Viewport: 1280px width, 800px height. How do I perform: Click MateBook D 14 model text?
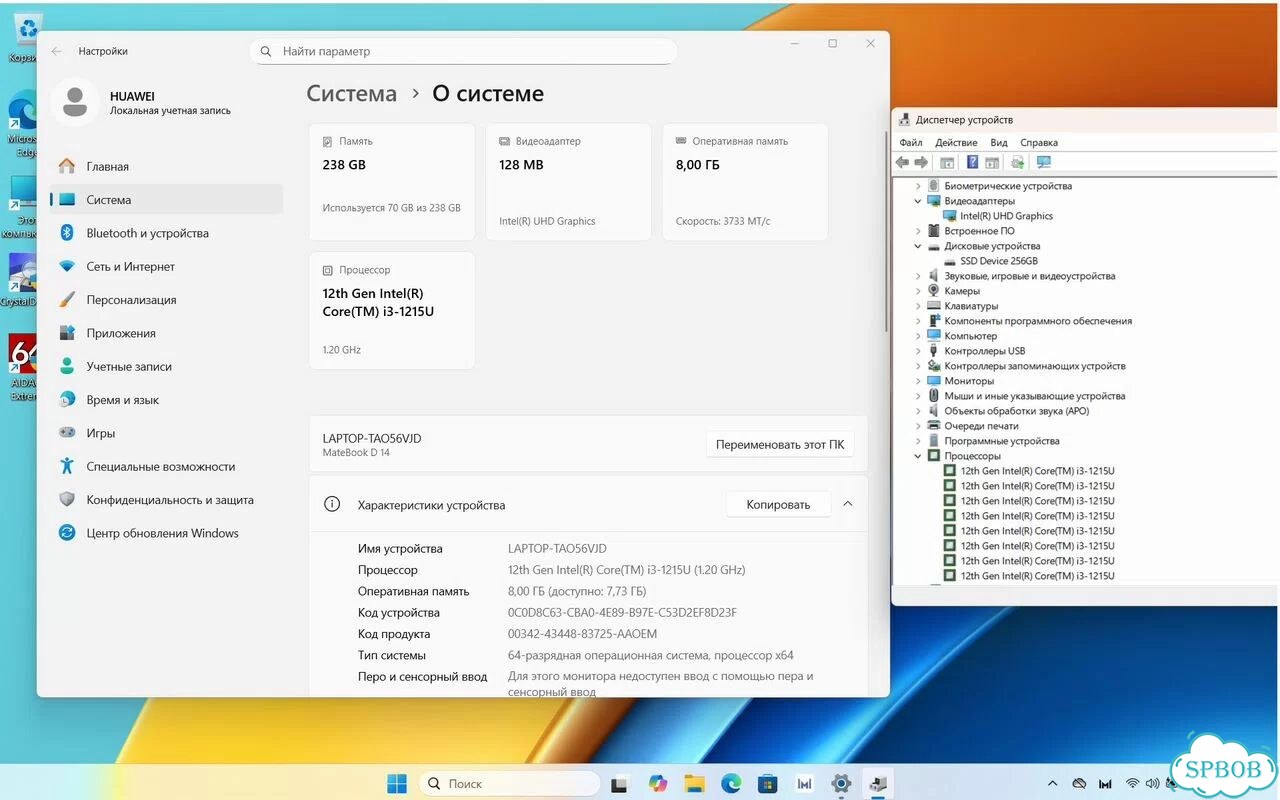tap(356, 453)
